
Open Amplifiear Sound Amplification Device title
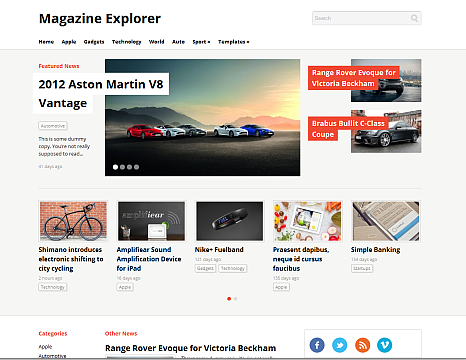(x=149, y=259)
